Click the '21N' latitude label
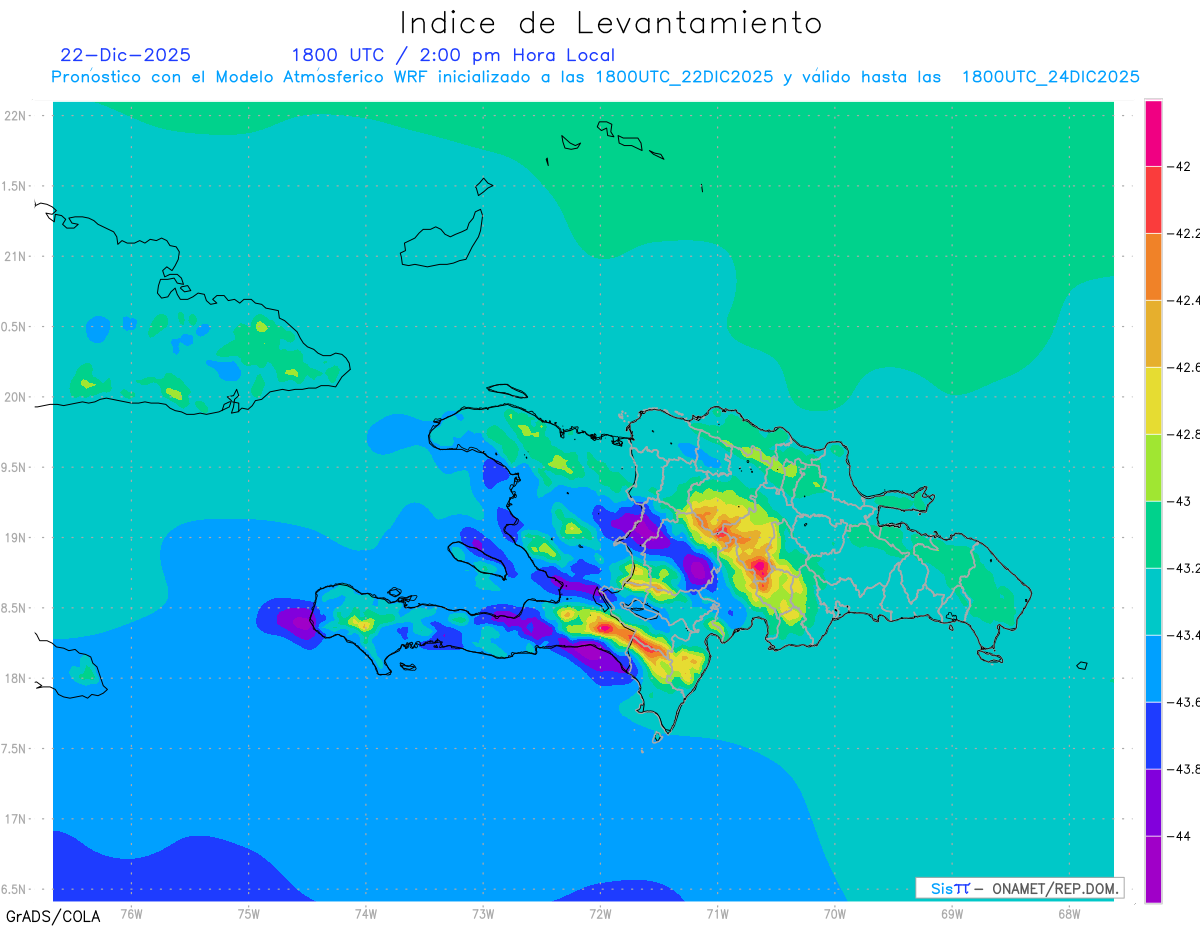 (x=15, y=256)
